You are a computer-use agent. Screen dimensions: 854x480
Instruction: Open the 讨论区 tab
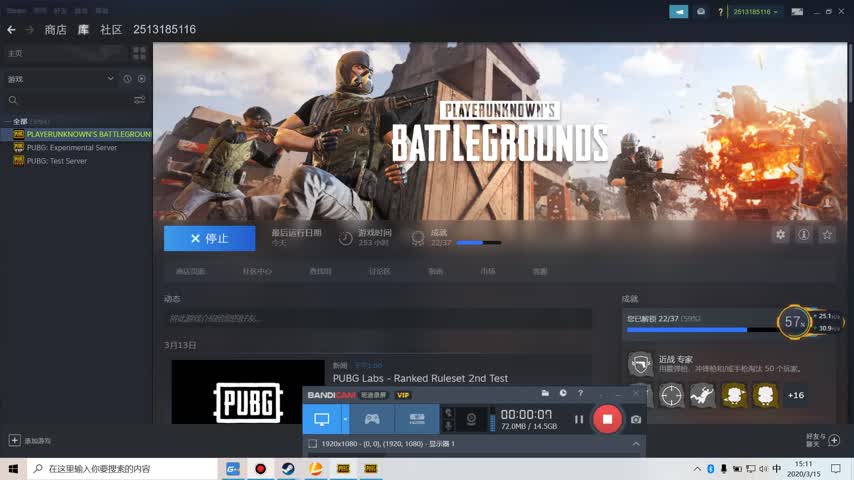(x=380, y=271)
